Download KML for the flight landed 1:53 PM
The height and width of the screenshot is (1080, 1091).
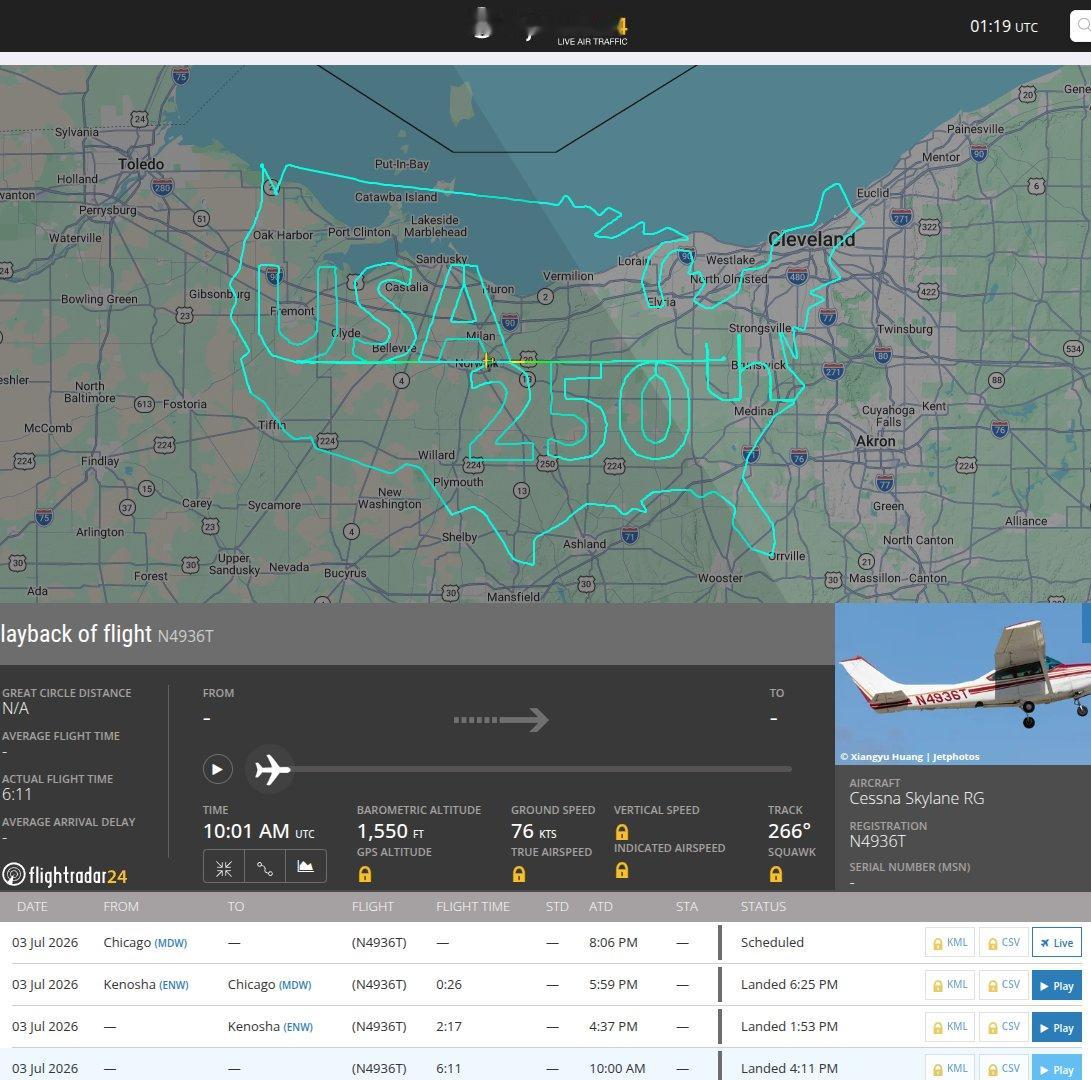tap(950, 1027)
